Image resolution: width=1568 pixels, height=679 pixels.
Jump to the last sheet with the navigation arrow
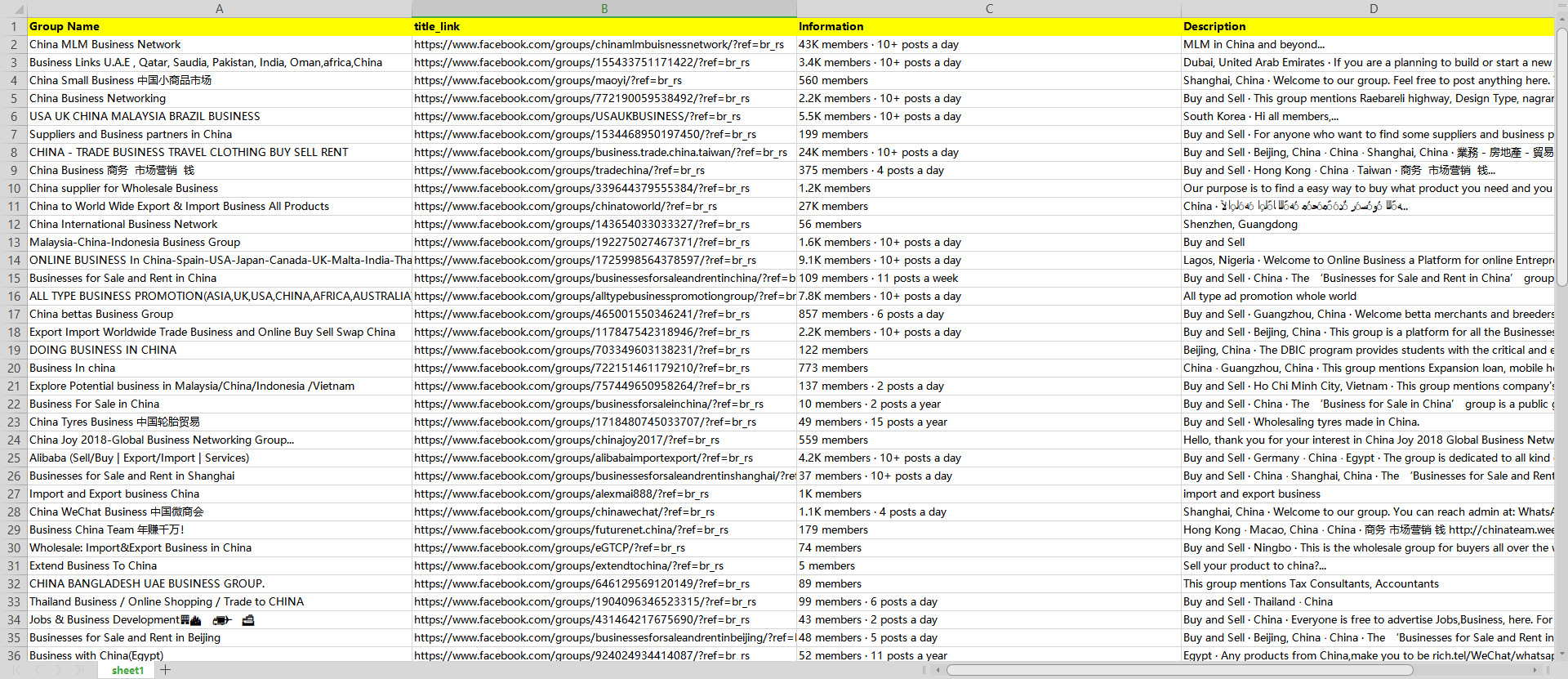(79, 670)
